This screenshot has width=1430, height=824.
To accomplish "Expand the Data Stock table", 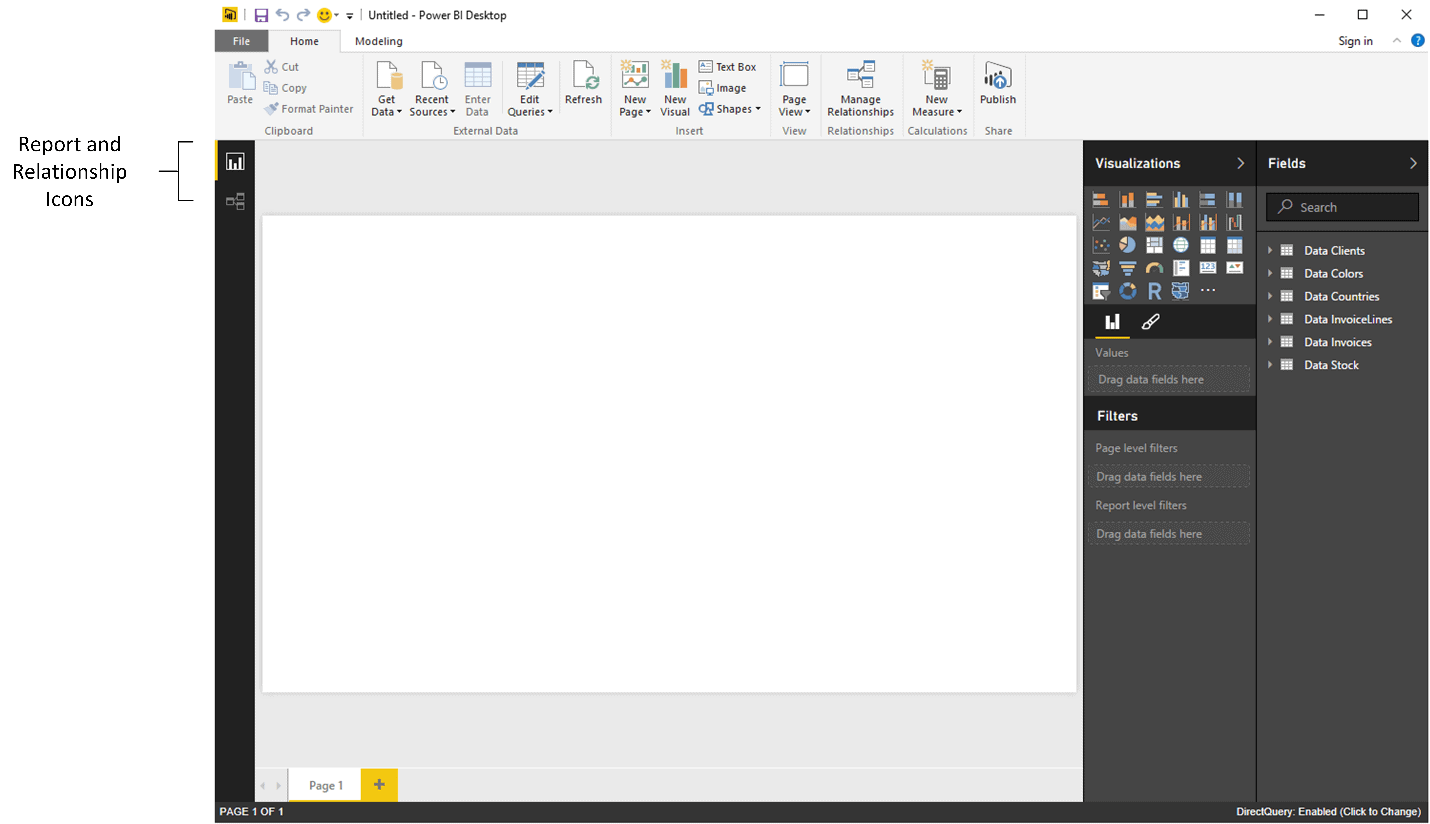I will 1271,365.
